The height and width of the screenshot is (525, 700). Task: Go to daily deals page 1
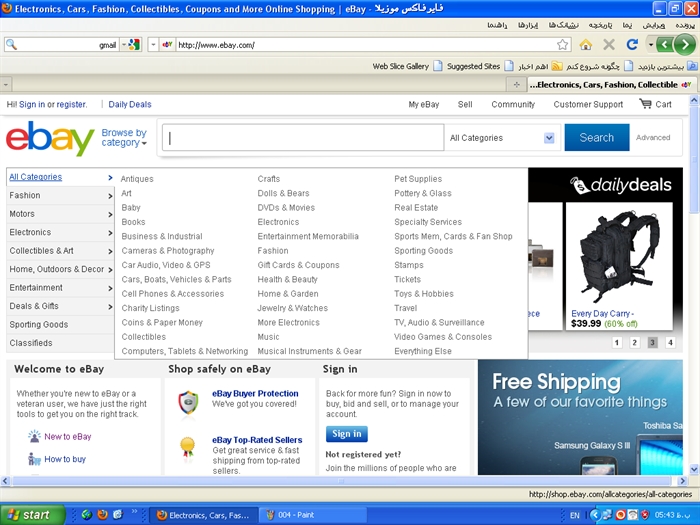(617, 342)
